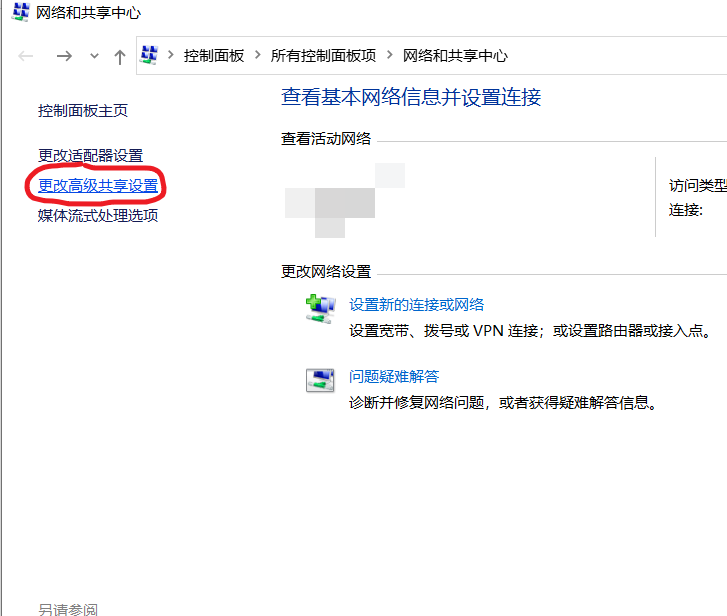The image size is (727, 616).
Task: Click 网络和共享中心 breadcrumb item
Action: click(455, 56)
